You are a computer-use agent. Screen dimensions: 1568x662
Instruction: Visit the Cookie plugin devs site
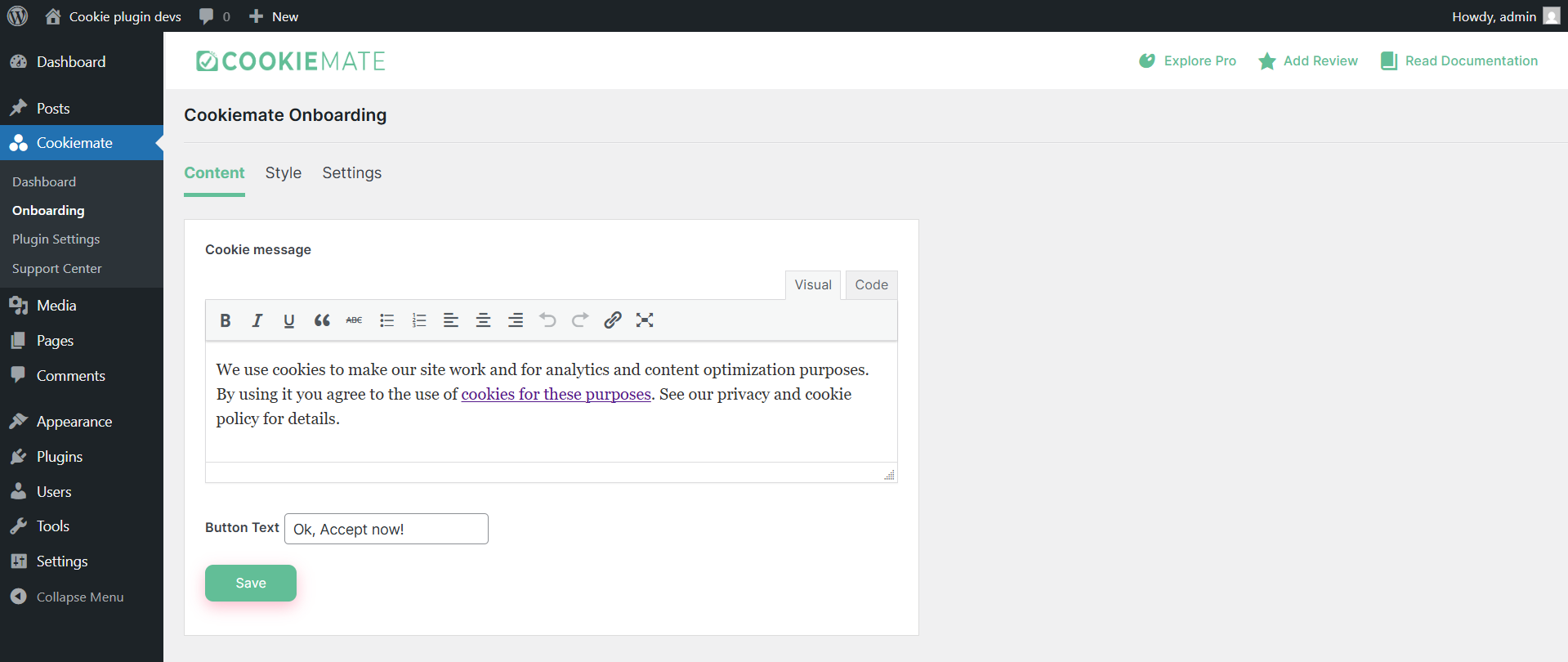[x=113, y=16]
